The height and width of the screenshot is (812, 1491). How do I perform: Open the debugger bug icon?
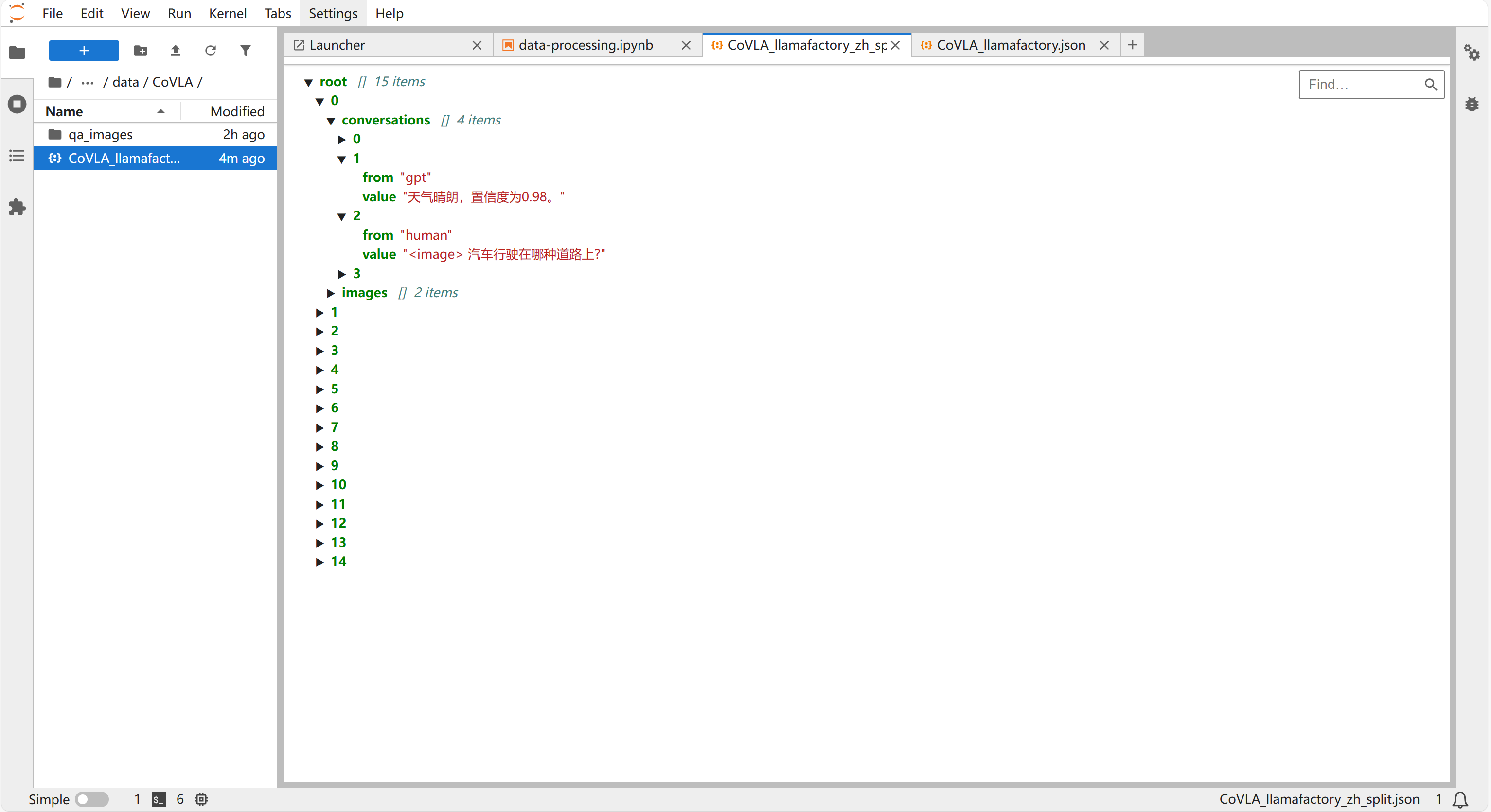click(x=1472, y=104)
